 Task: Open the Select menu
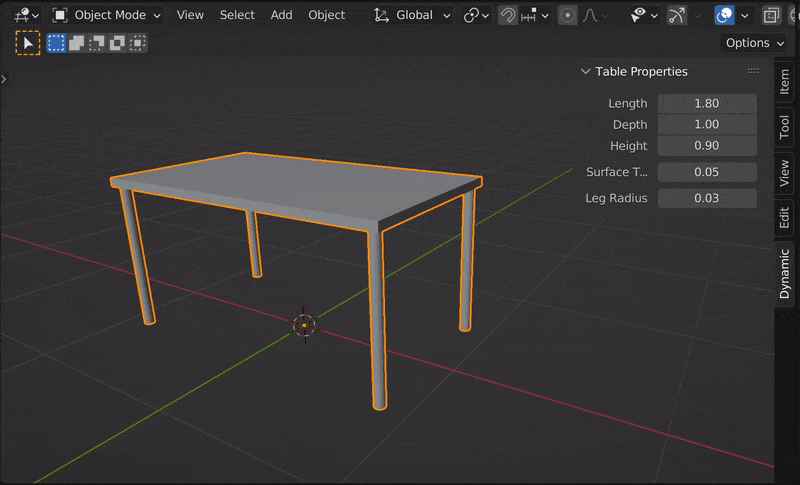[x=237, y=15]
